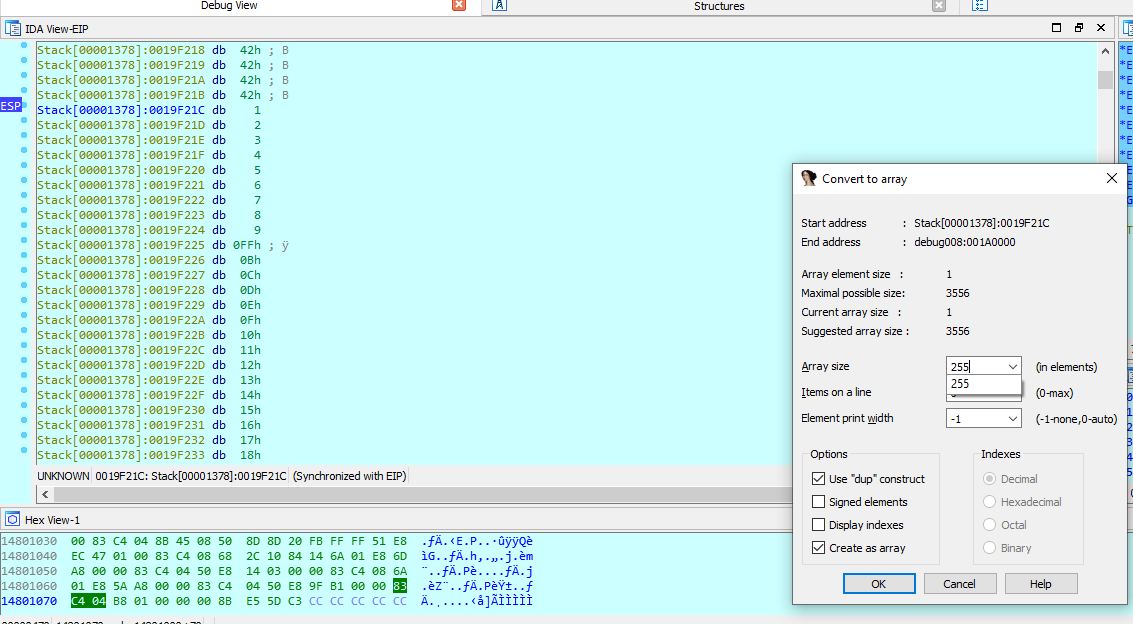Enable Display indexes option
Image resolution: width=1133 pixels, height=624 pixels.
tap(818, 525)
